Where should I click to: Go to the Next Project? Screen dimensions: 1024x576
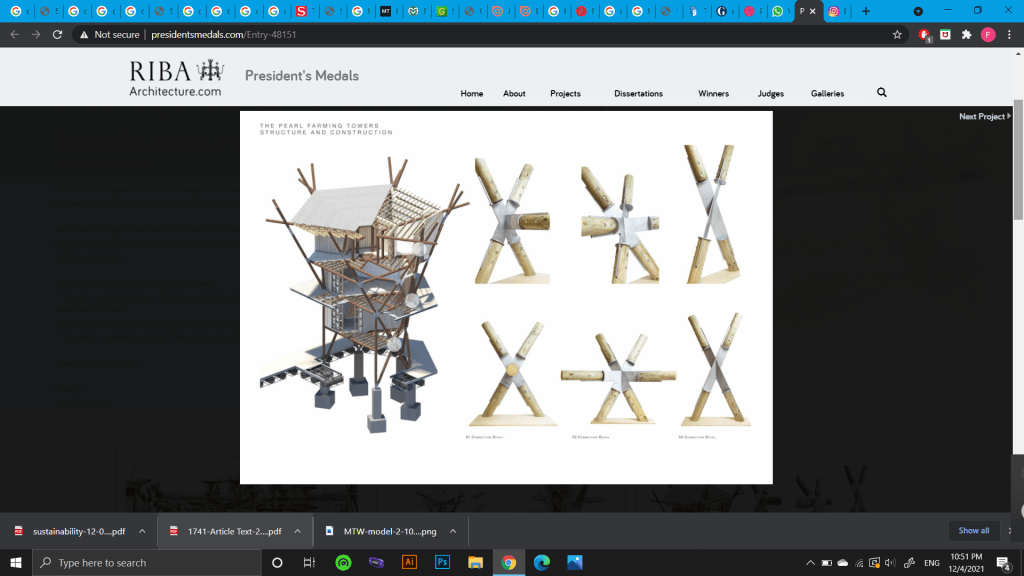tap(984, 117)
